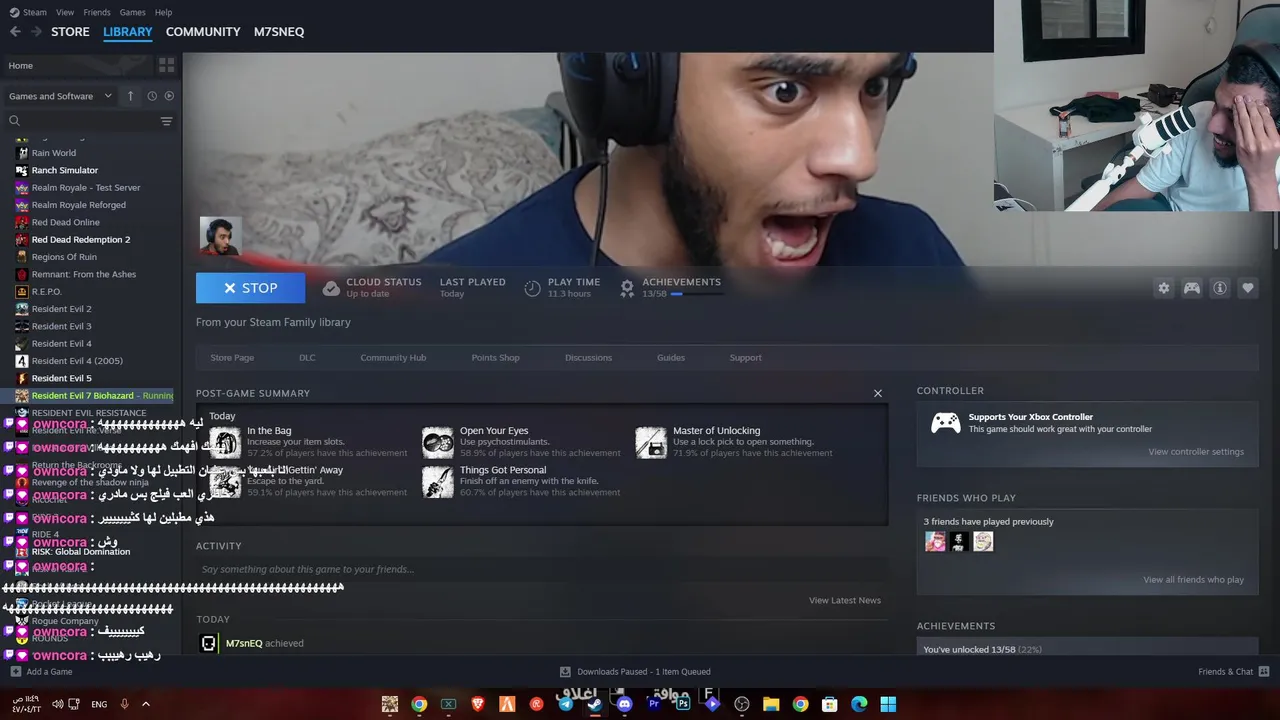Image resolution: width=1280 pixels, height=720 pixels.
Task: Click the R.E.P.O. game icon in list
Action: (x=22, y=291)
